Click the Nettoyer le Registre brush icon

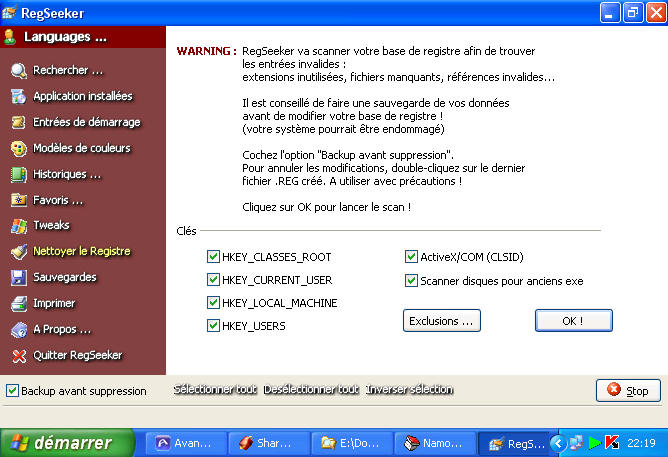click(x=19, y=252)
